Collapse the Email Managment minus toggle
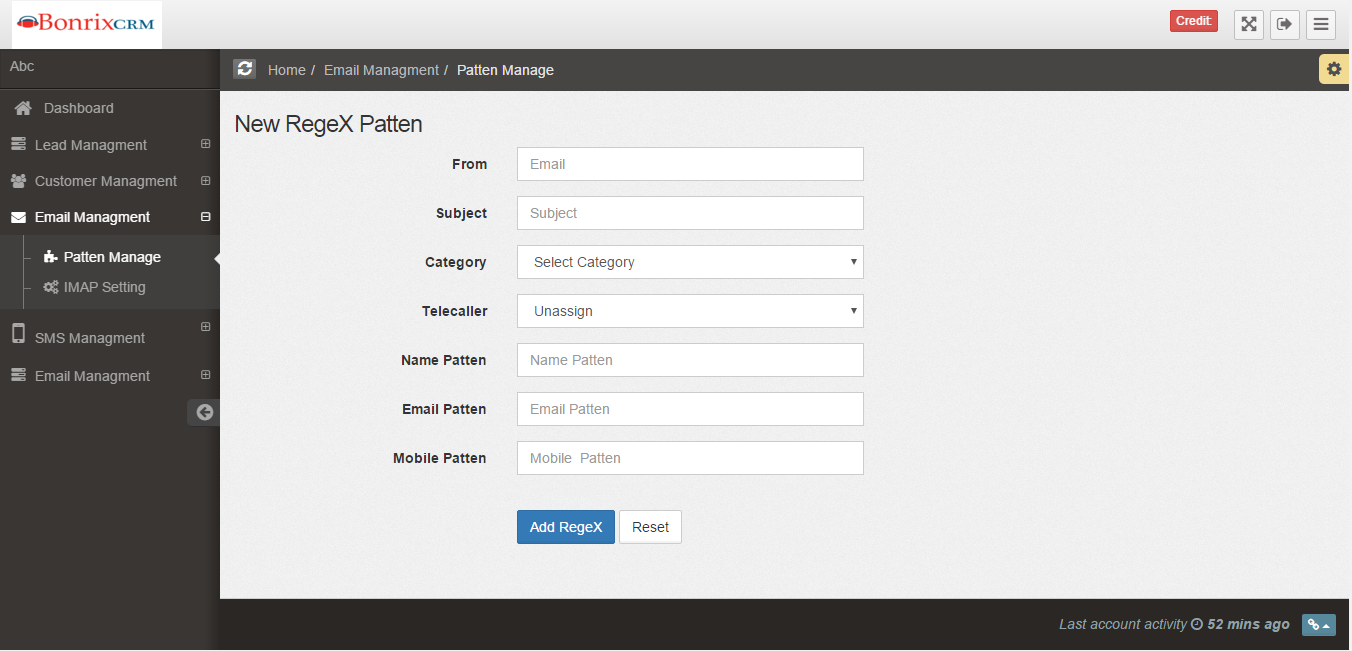Viewport: 1352px width, 651px height. coord(205,217)
